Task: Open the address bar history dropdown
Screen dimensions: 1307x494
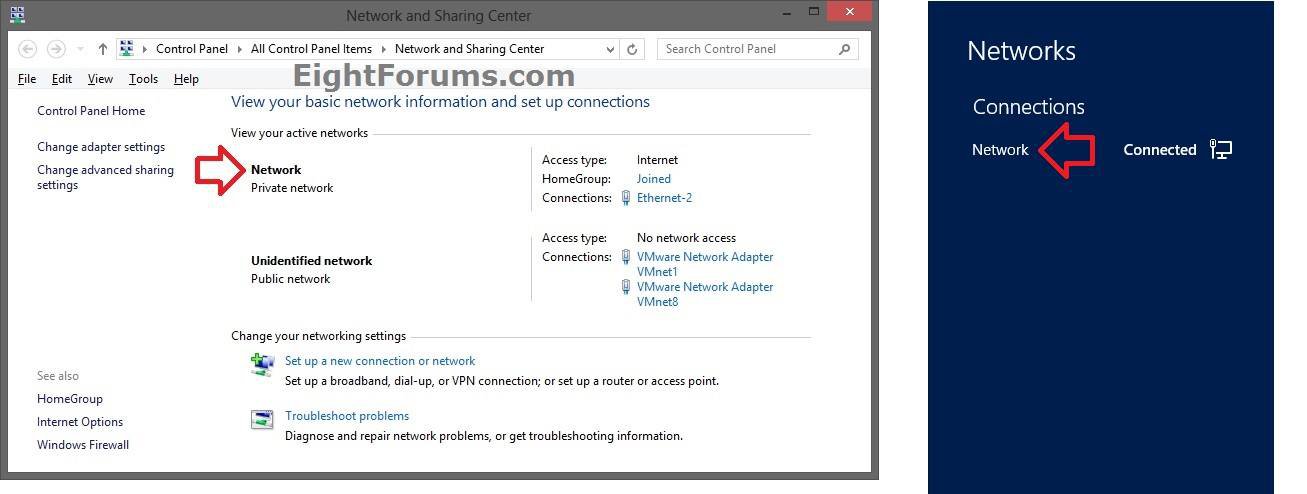Action: 611,49
